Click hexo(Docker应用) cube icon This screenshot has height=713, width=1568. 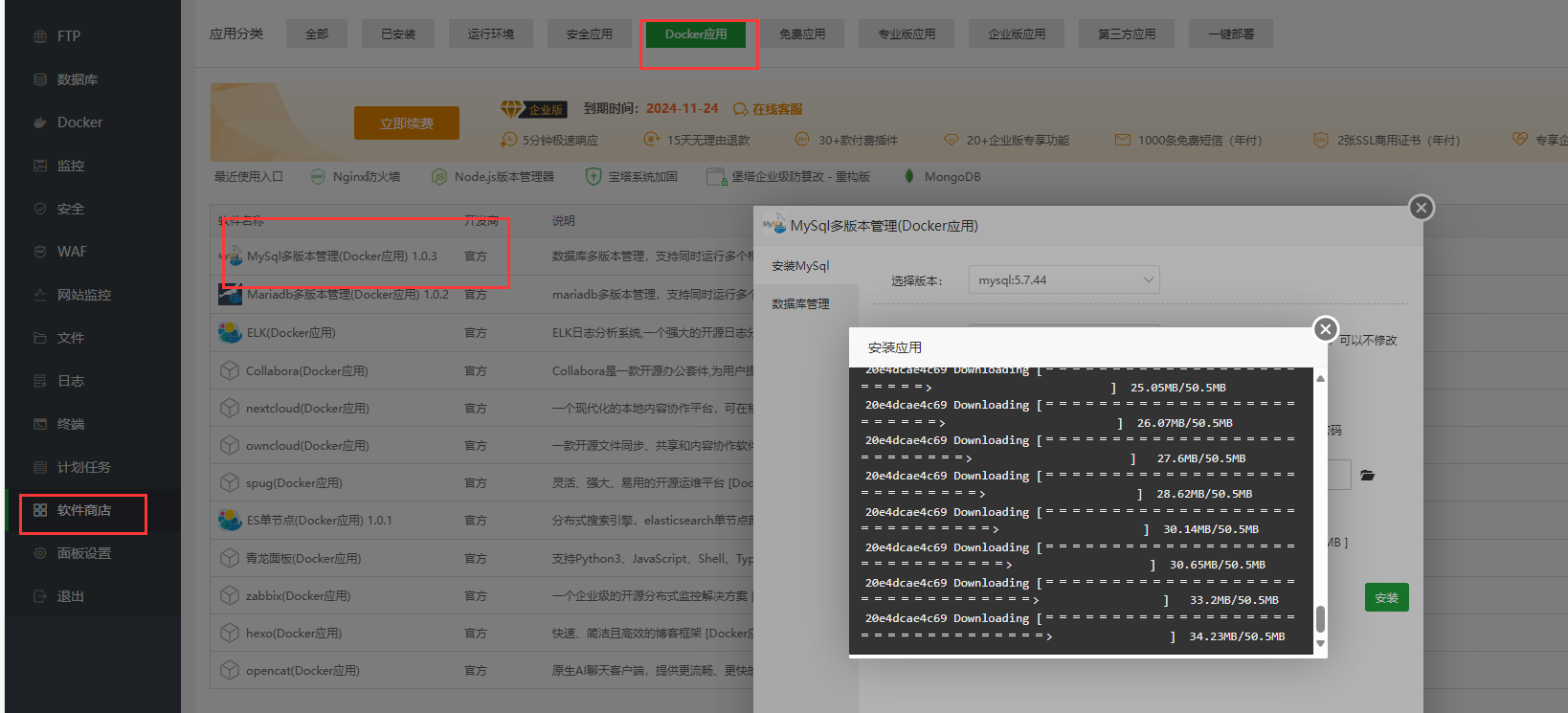point(230,633)
